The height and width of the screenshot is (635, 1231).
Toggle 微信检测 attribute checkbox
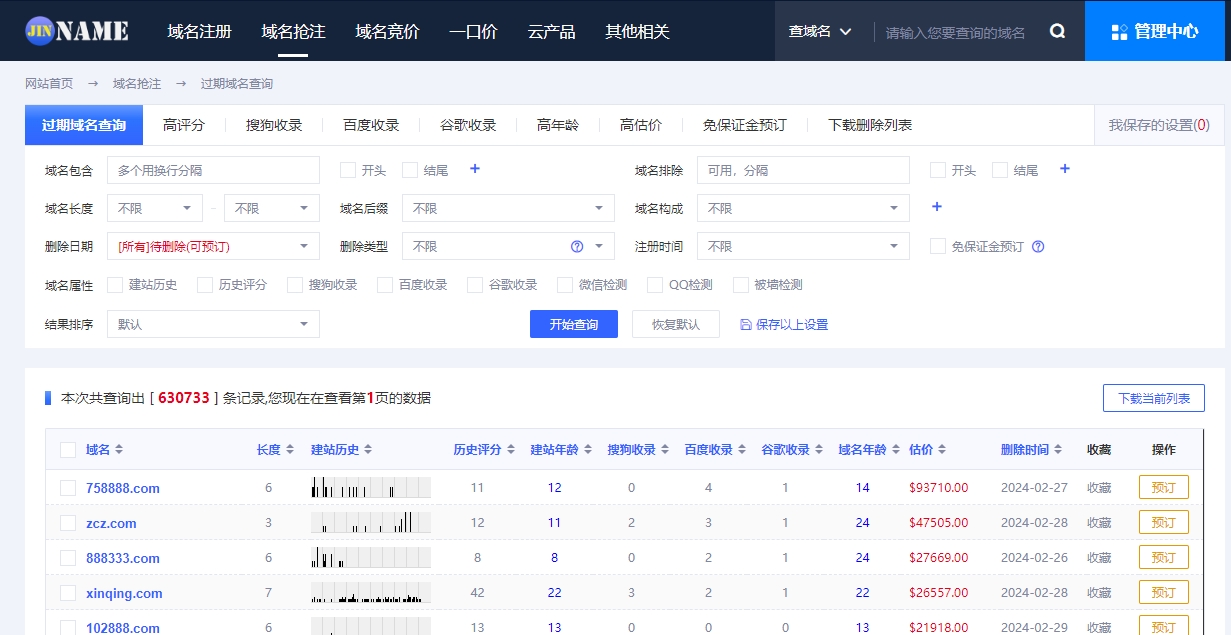click(565, 285)
